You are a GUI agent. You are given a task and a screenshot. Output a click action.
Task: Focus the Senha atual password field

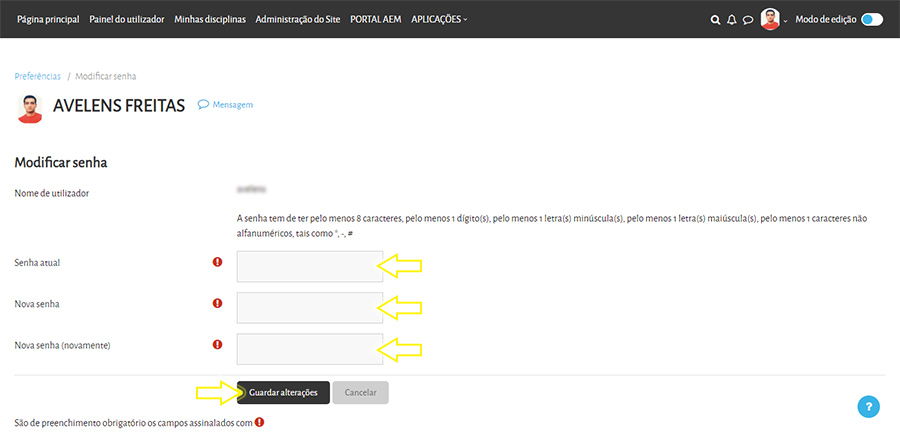309,266
